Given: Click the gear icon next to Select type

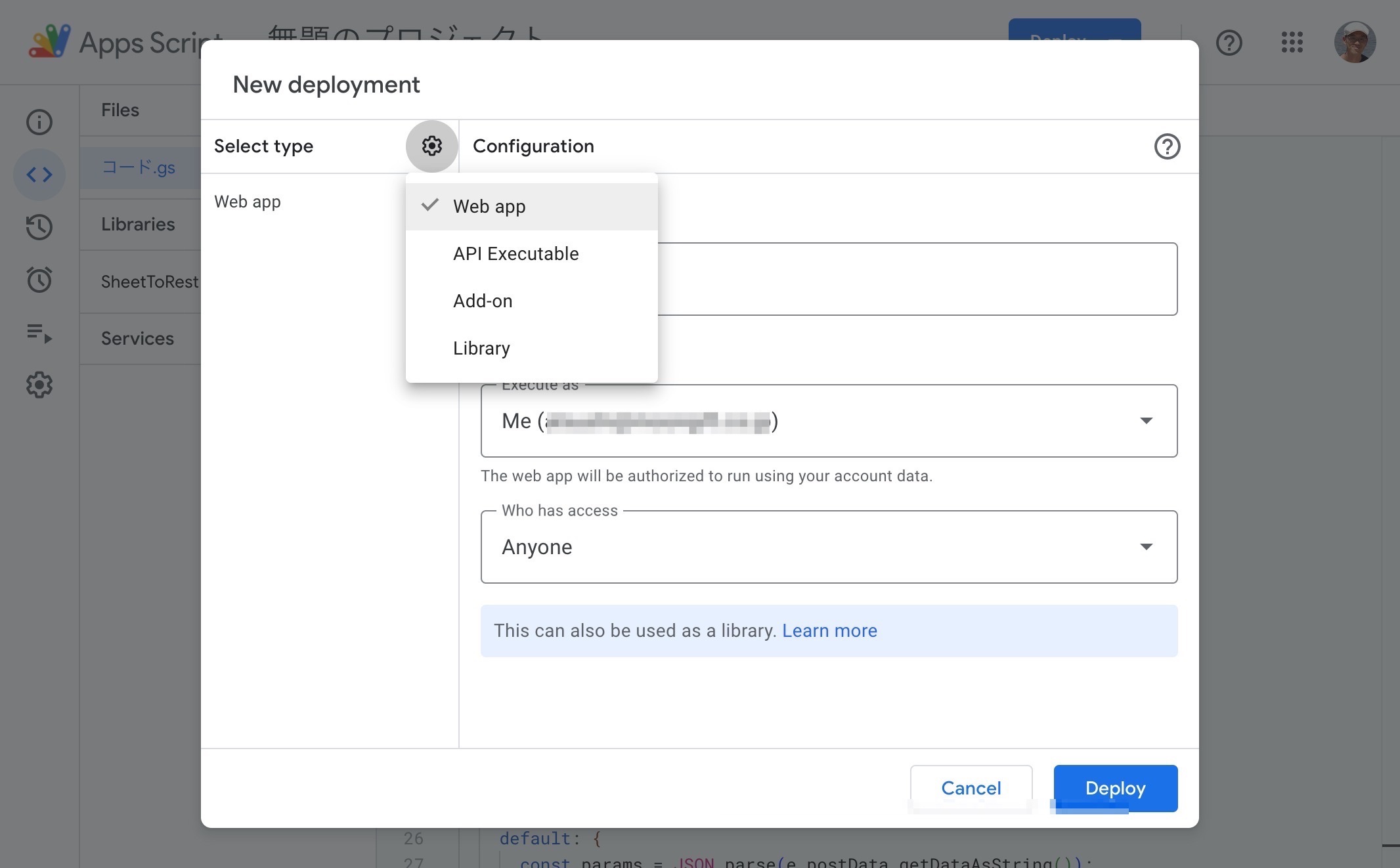Looking at the screenshot, I should tap(431, 146).
